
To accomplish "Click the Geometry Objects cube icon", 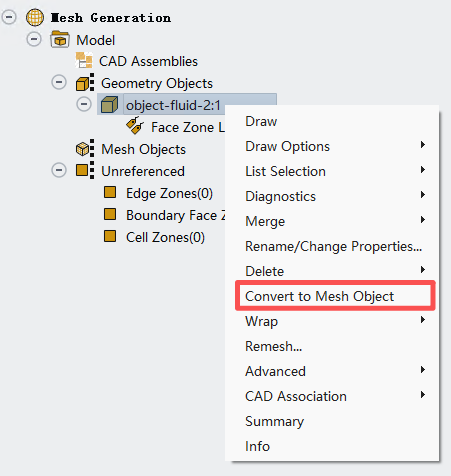I will pos(85,83).
